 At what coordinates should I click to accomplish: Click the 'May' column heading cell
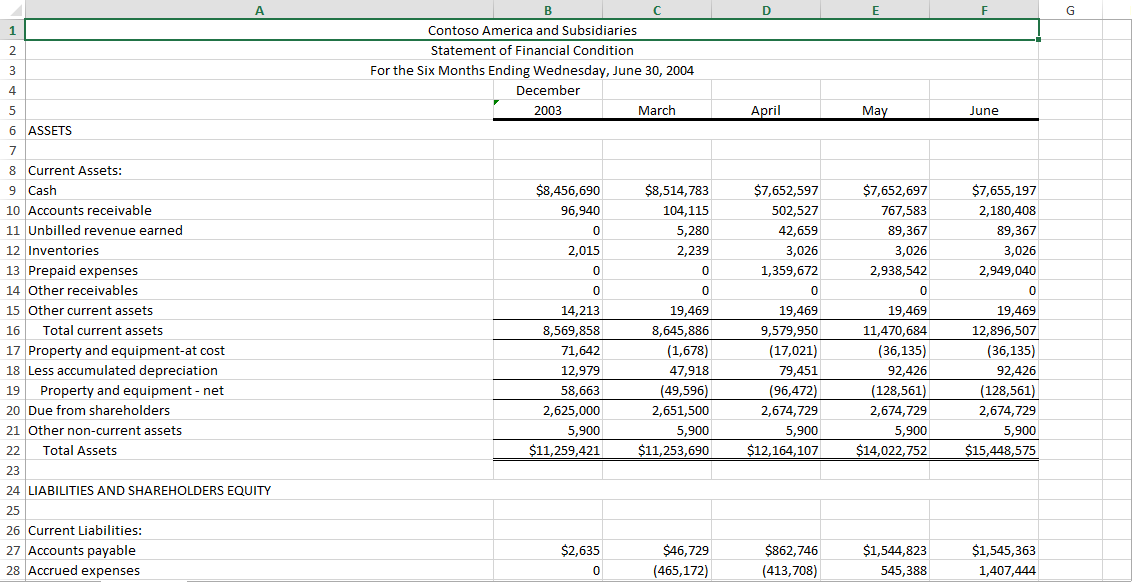875,110
